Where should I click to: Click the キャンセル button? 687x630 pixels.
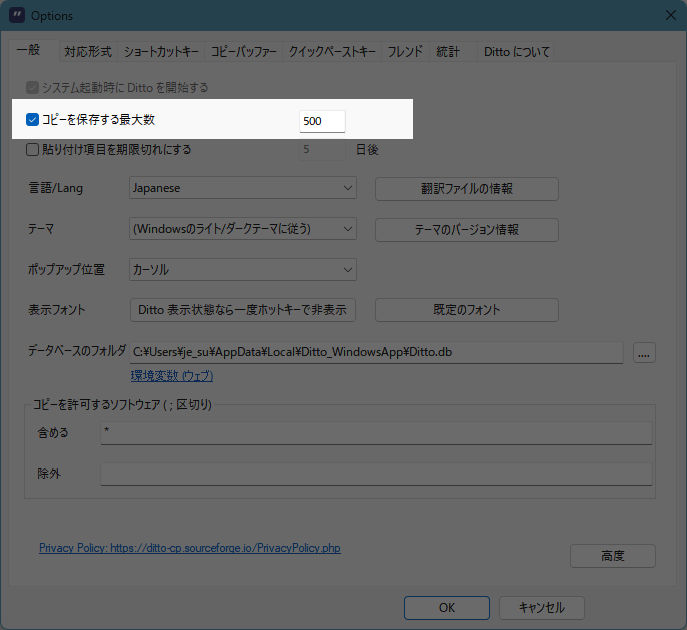[x=542, y=608]
